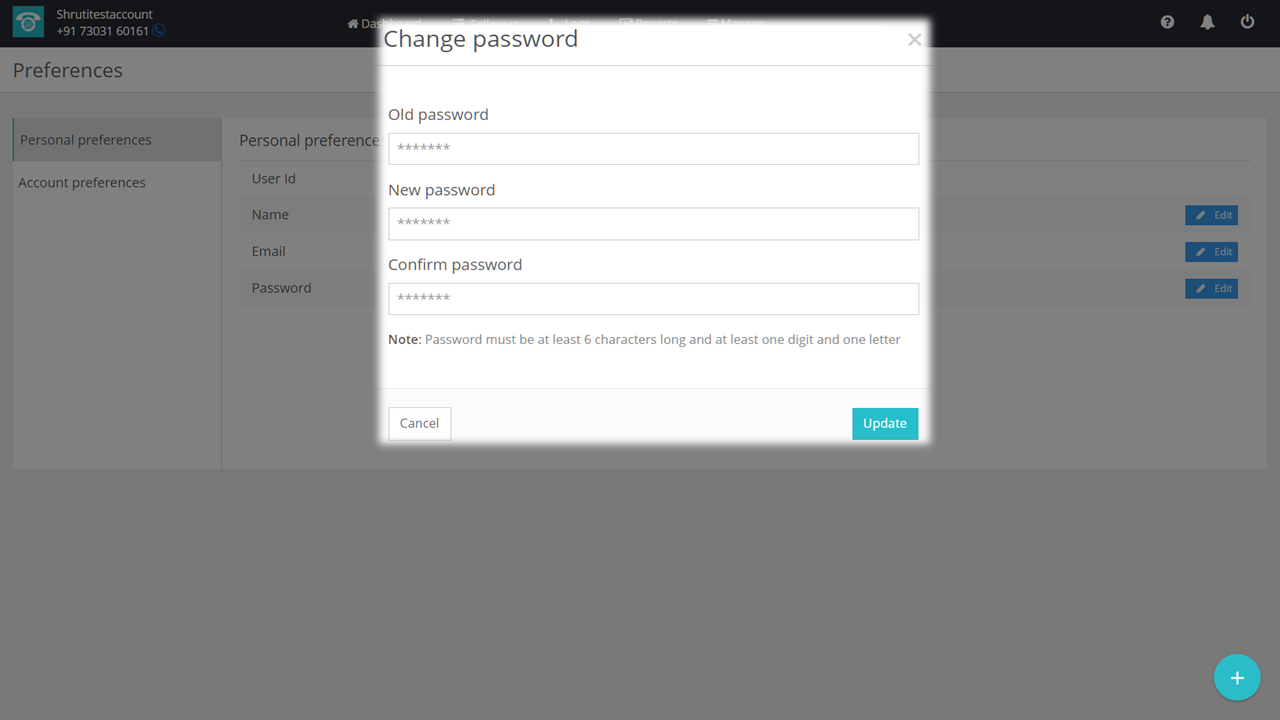The height and width of the screenshot is (720, 1280).
Task: Focus the Old password field
Action: click(653, 149)
